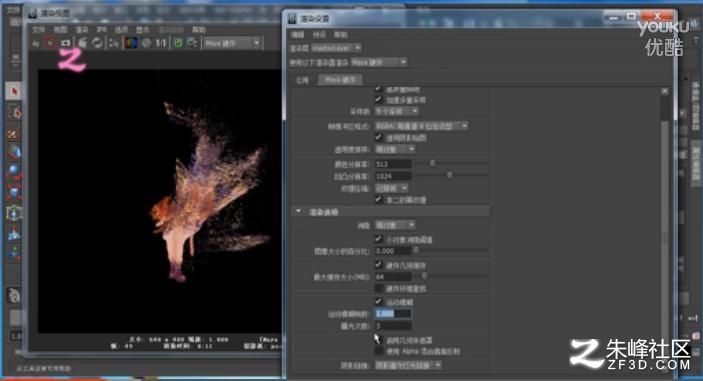This screenshot has width=703, height=381.
Task: Open the last (Help) menu in Render View
Action: pyautogui.click(x=199, y=30)
